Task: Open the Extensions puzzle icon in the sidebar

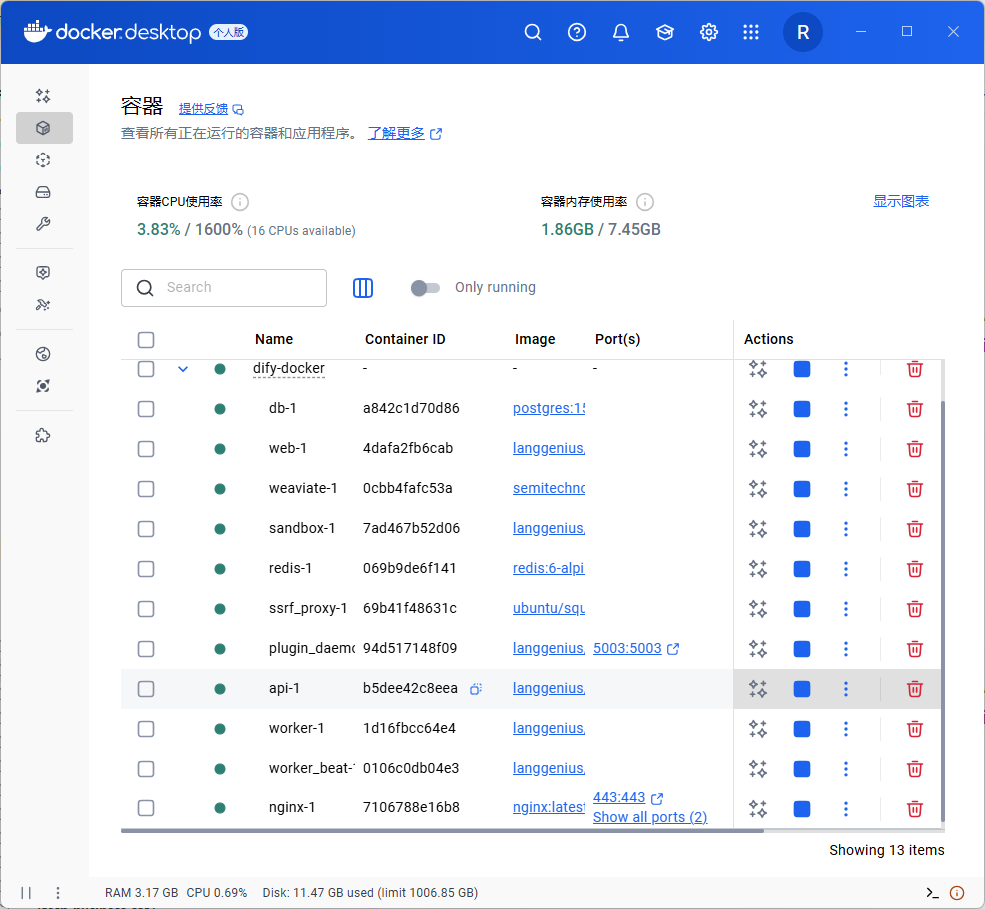Action: 43,436
